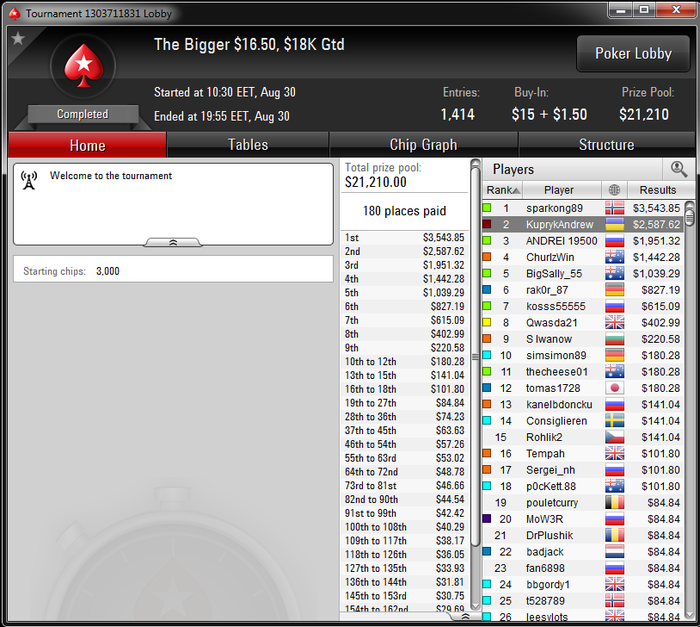Screen dimensions: 700x627
Task: Open the player search magnifier icon
Action: [x=679, y=169]
